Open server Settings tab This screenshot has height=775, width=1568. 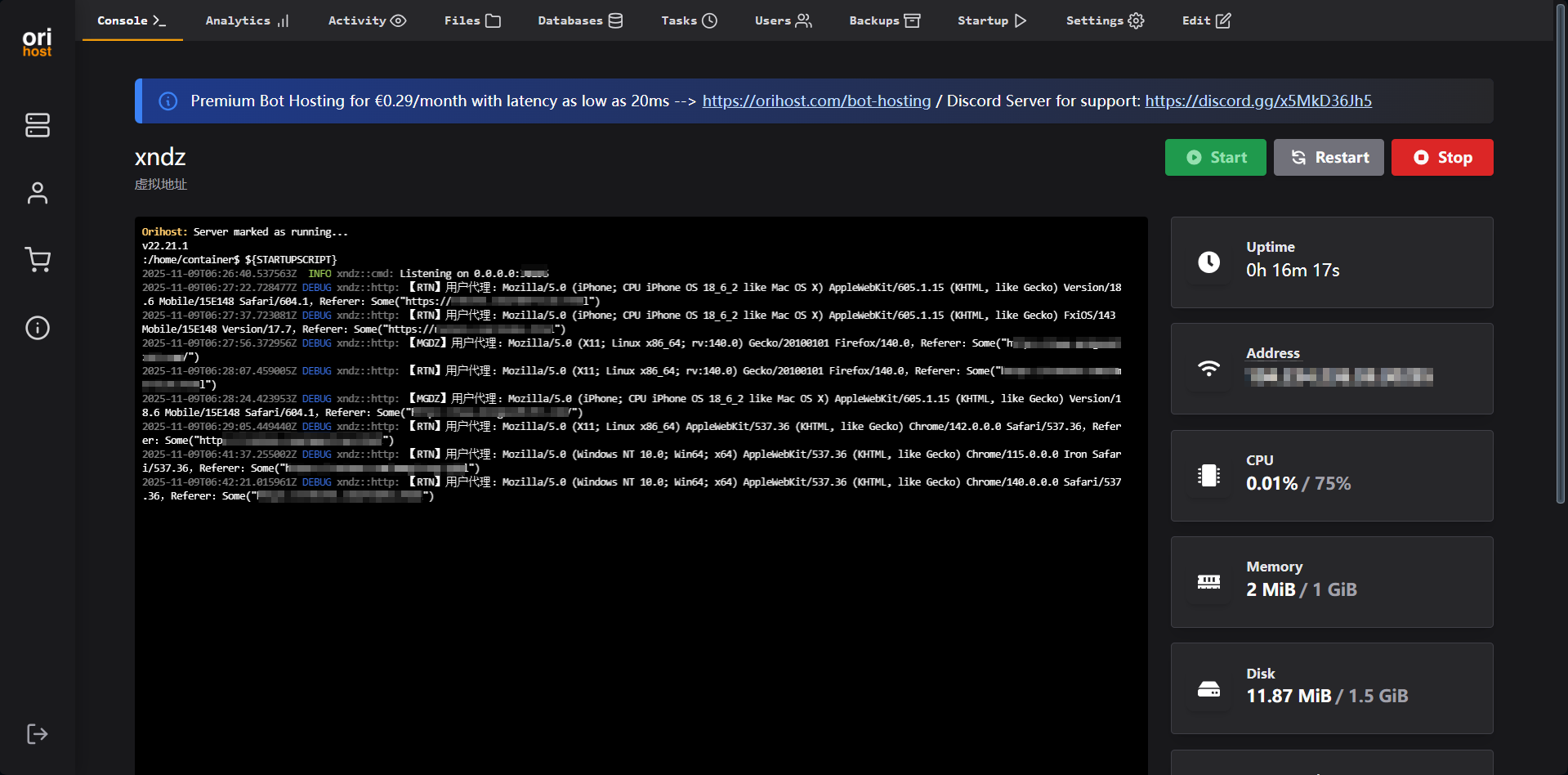pos(1105,20)
